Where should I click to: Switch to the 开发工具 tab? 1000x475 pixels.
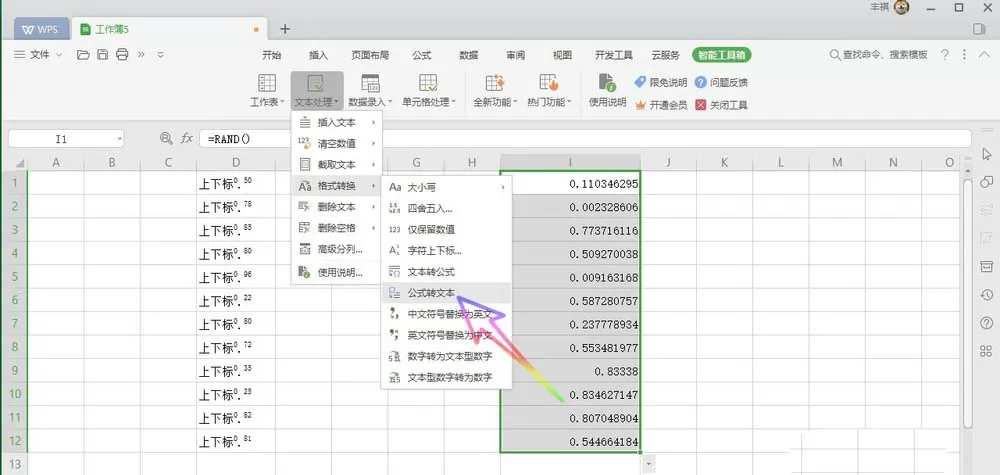click(614, 55)
